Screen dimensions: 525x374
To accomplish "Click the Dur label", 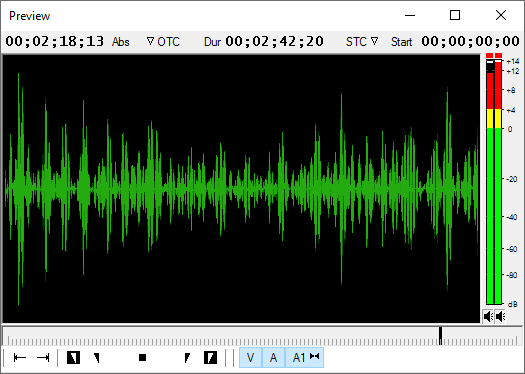I will 212,42.
